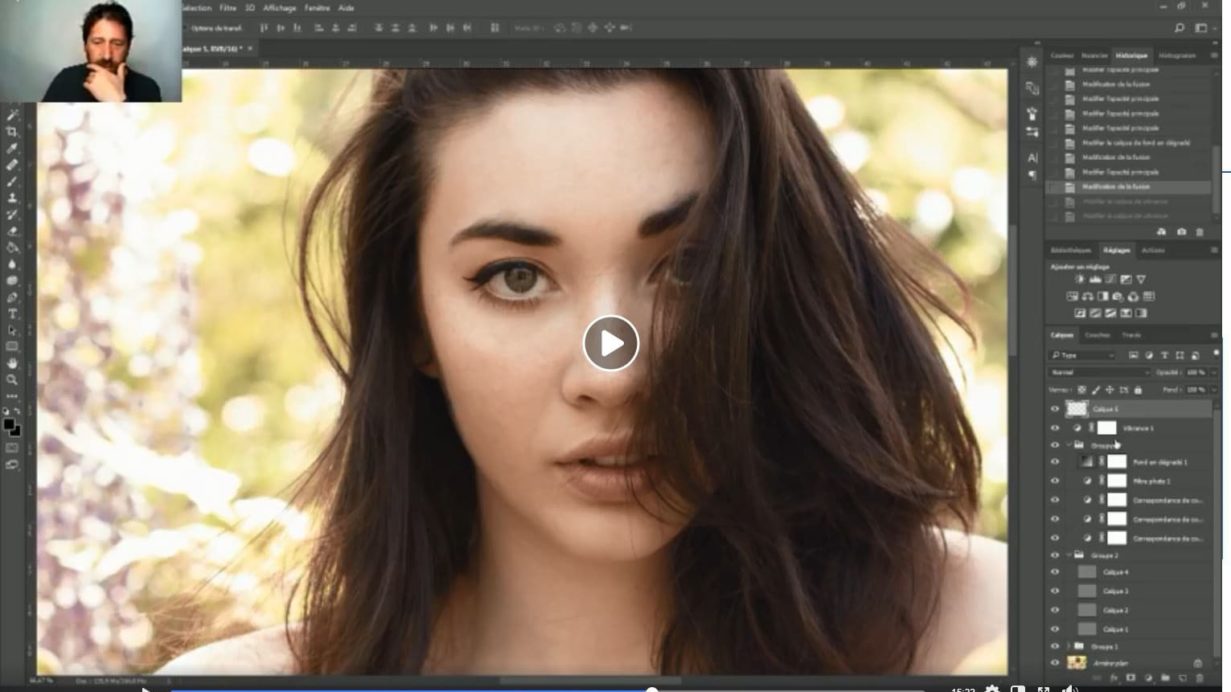Select the Crop tool
This screenshot has width=1231, height=692.
coord(12,131)
